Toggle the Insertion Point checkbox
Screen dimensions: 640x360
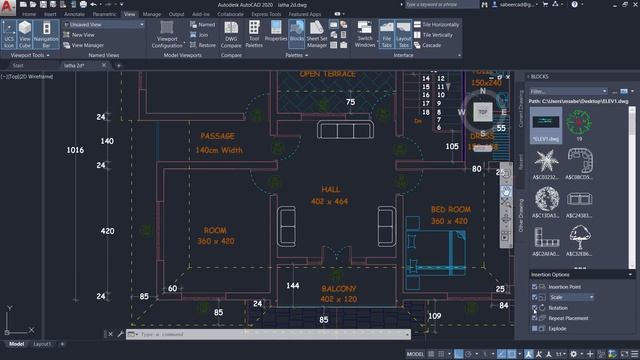(x=534, y=287)
